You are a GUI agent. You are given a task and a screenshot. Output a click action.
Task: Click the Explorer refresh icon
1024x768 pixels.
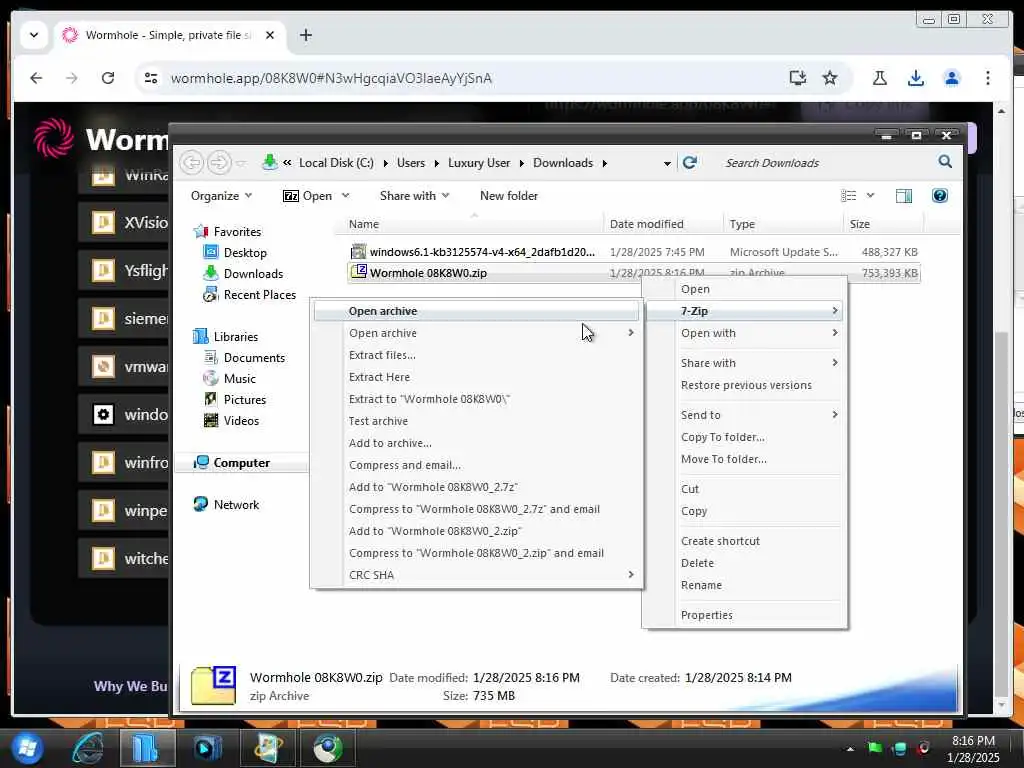pos(690,163)
